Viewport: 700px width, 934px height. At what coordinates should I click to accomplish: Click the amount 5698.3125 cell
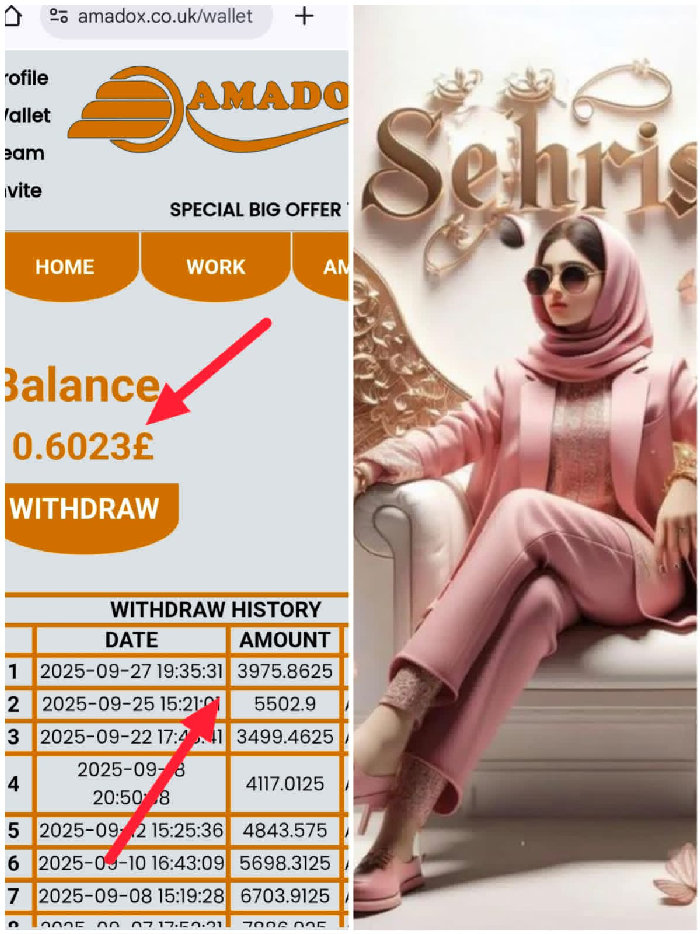285,863
